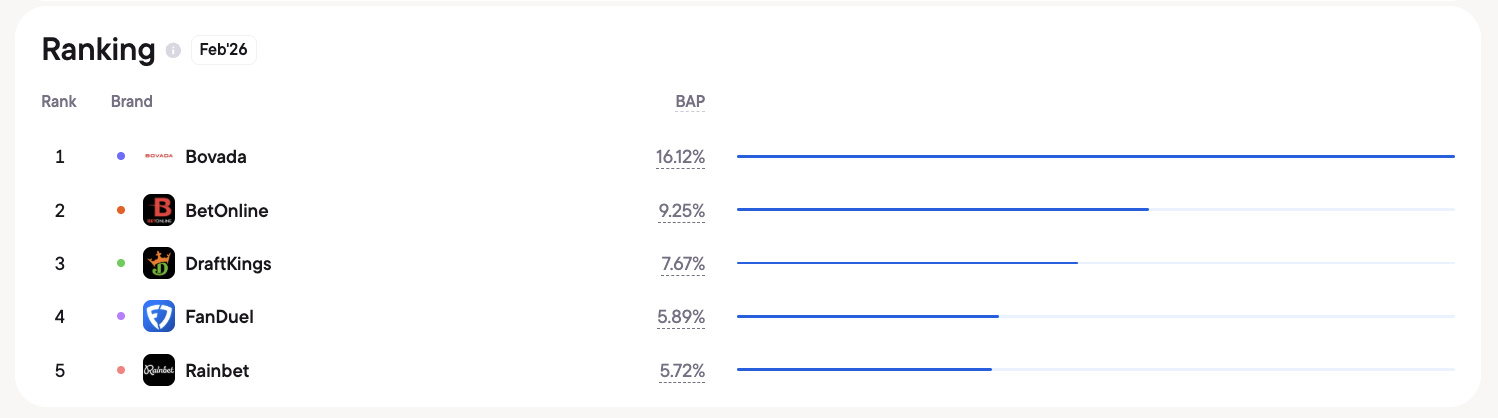The width and height of the screenshot is (1498, 418).
Task: Click the orange dot next to BetOnline
Action: tap(121, 210)
